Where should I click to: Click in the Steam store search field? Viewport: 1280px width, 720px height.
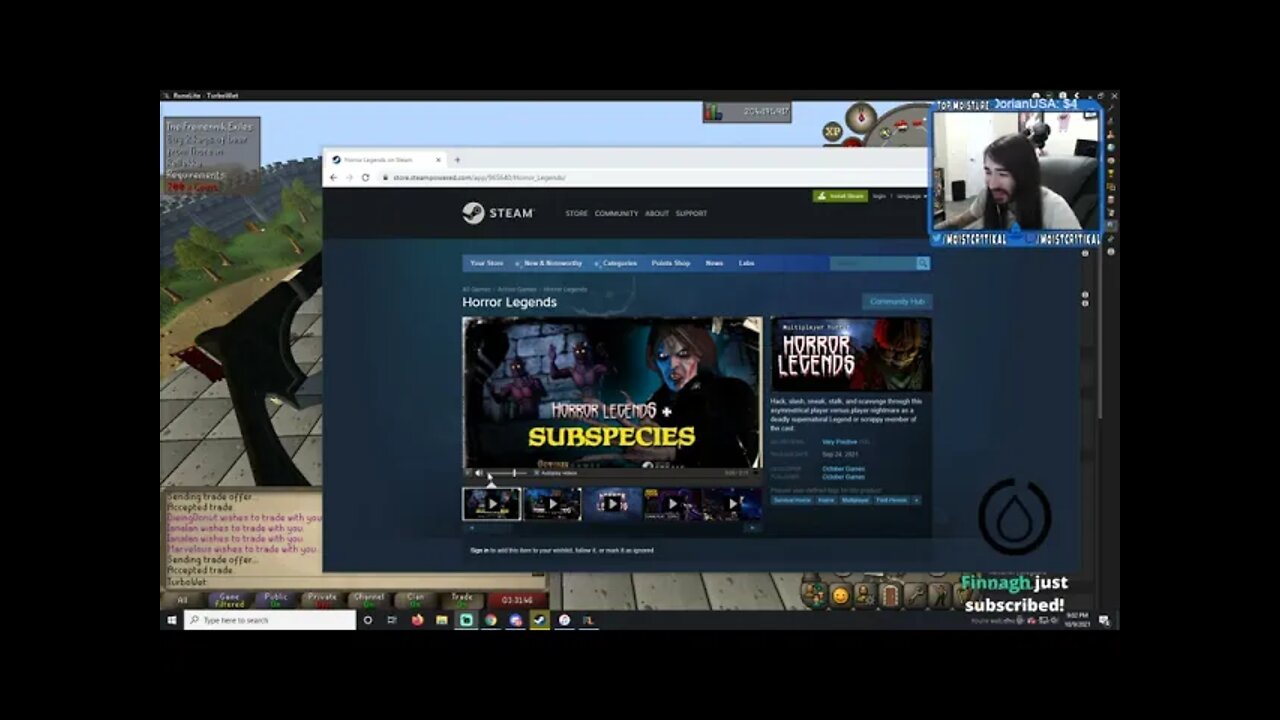point(872,263)
